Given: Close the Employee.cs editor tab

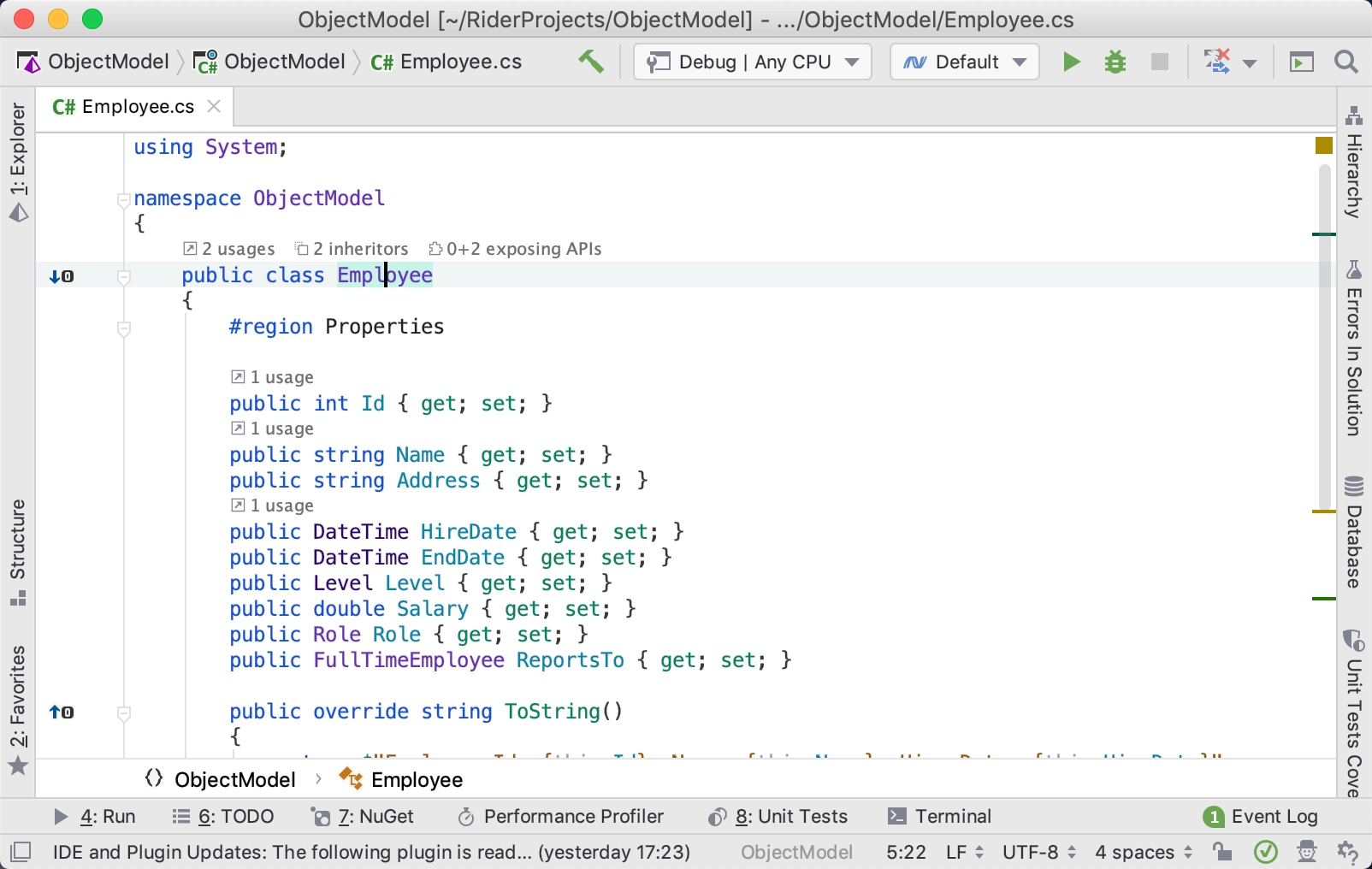Looking at the screenshot, I should (x=214, y=106).
